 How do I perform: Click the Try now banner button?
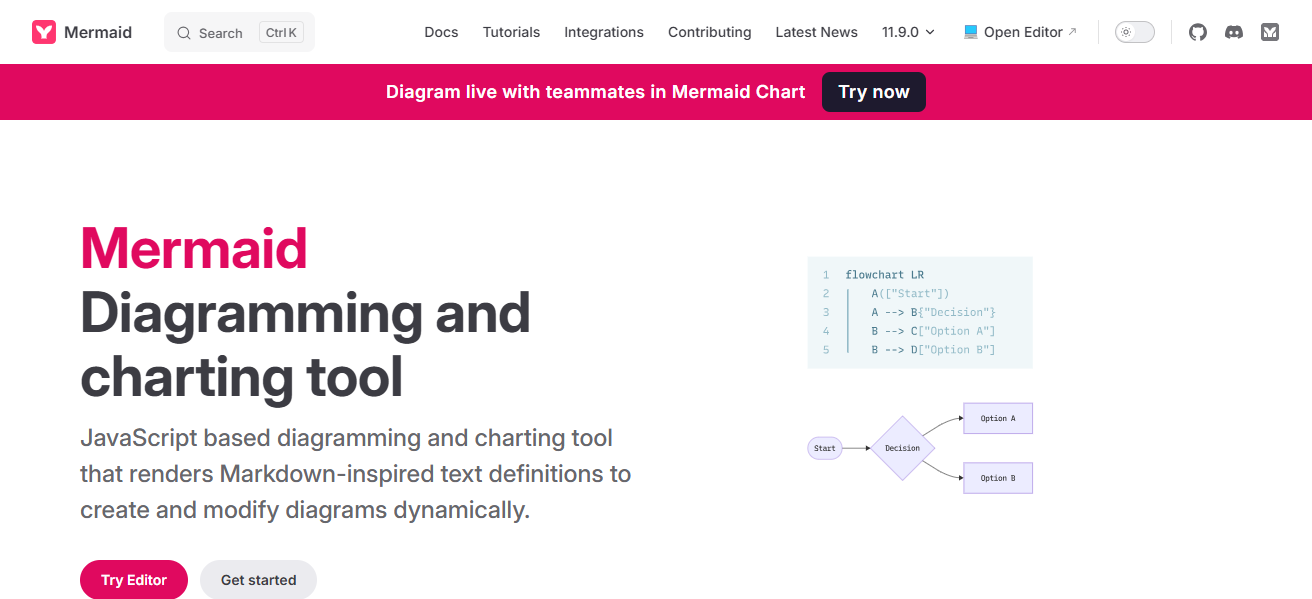(x=874, y=92)
